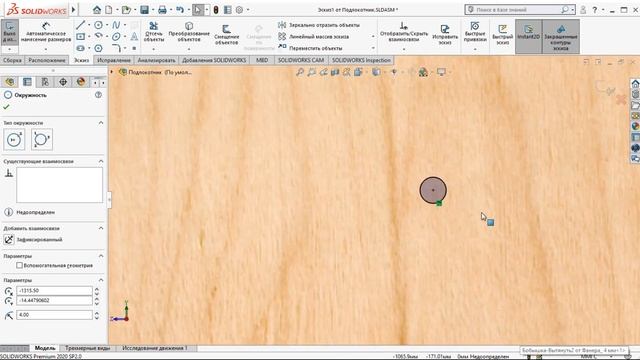Click the Rebuild traffic light icon
Image resolution: width=640 pixels, height=360 pixels.
coord(216,9)
